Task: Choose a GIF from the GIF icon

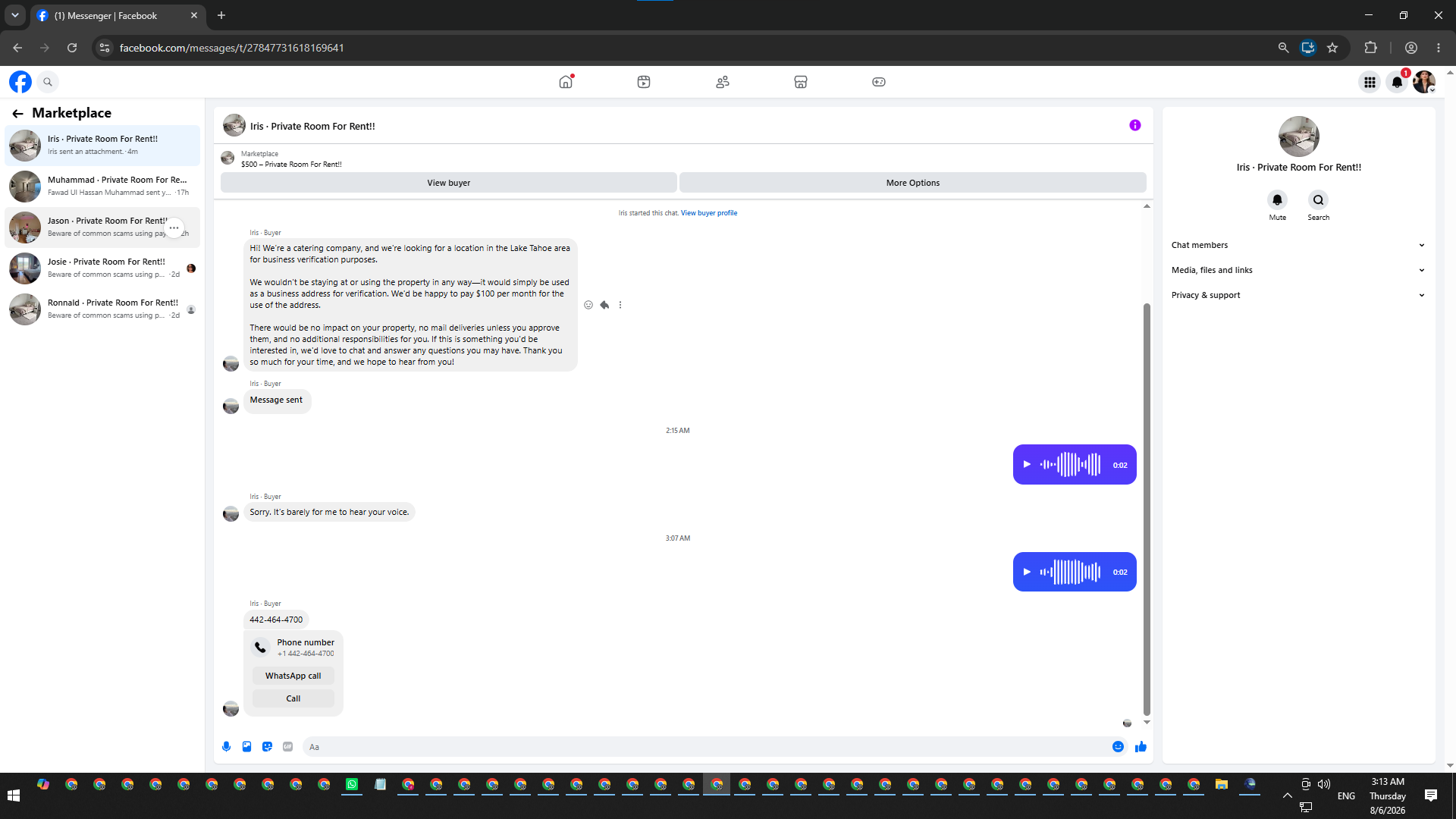Action: [x=287, y=747]
